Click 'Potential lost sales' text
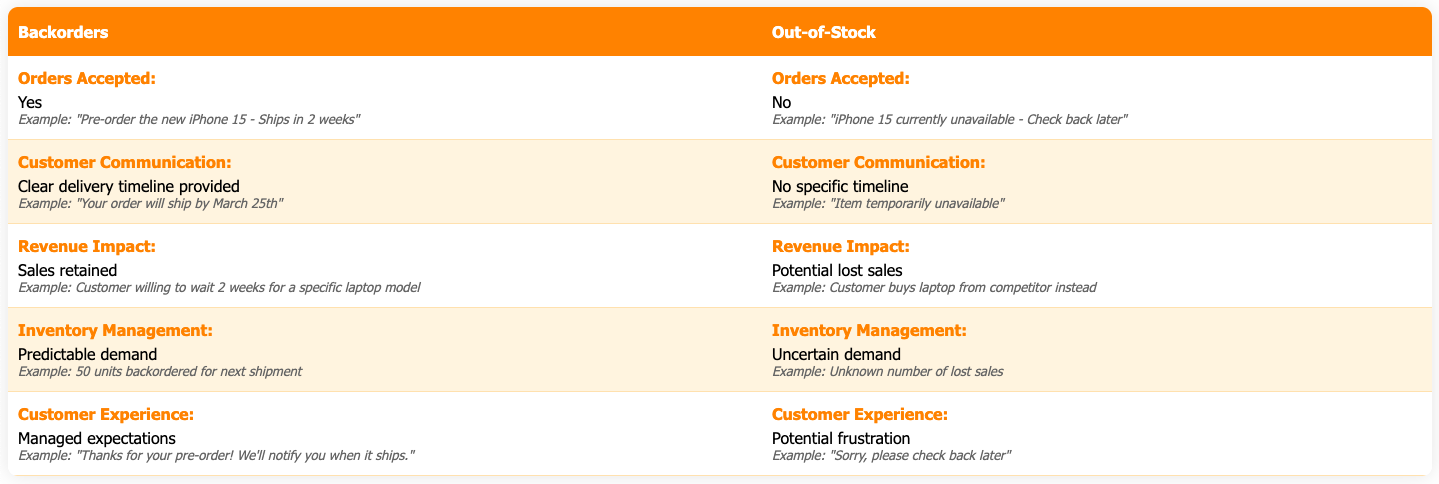Screen dimensions: 1439x484 coord(837,270)
